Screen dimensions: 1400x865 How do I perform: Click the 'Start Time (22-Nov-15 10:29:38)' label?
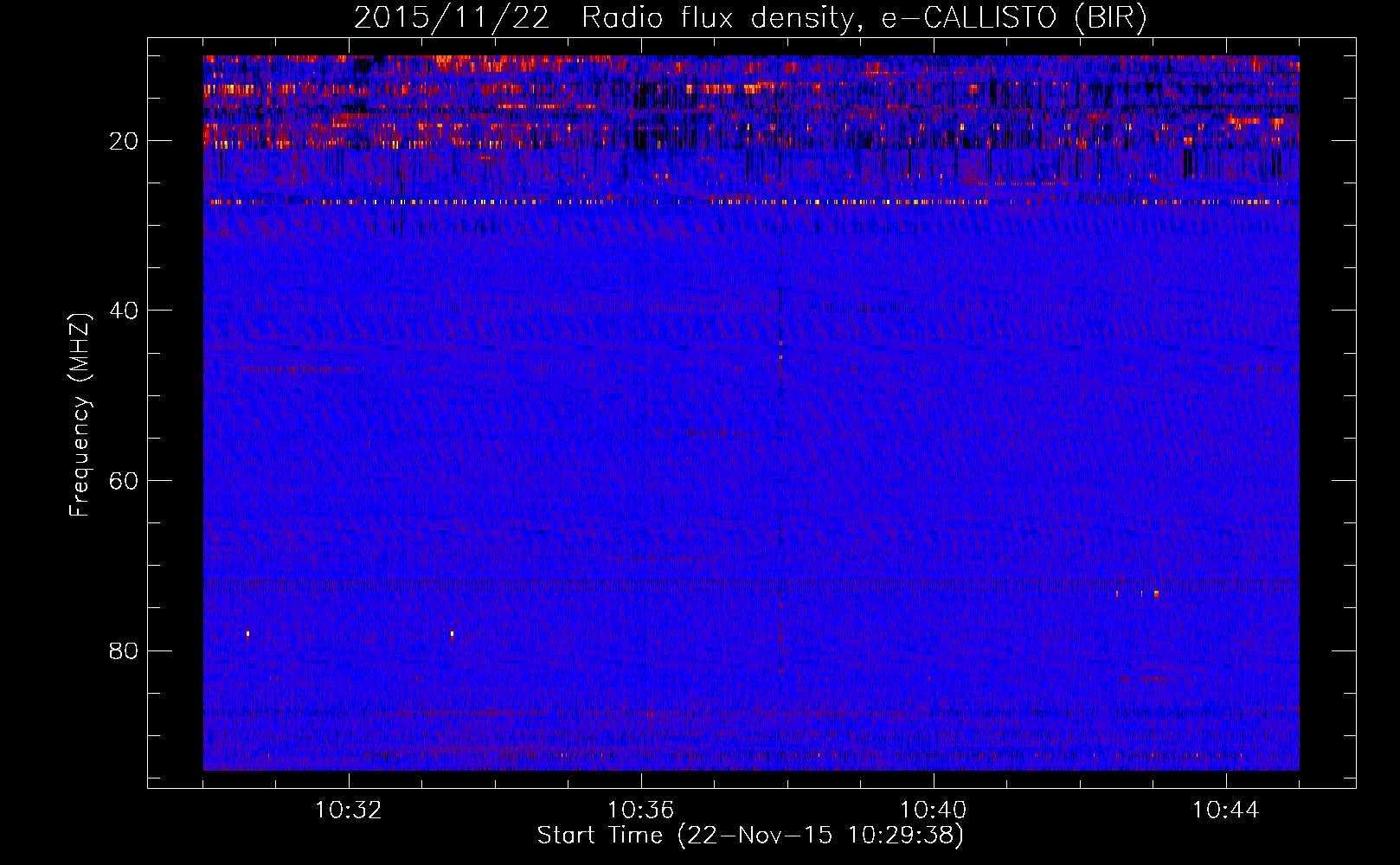[750, 836]
